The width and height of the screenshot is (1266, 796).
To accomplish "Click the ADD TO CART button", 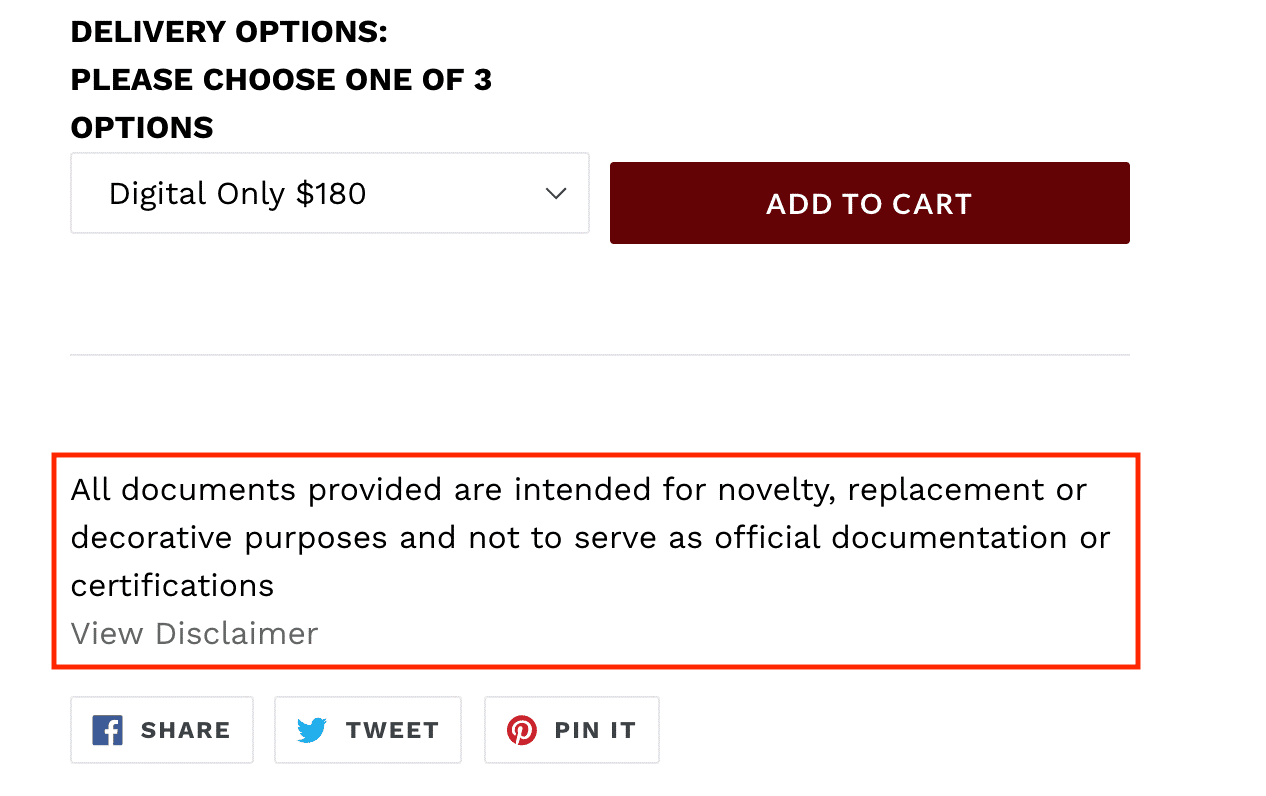I will (x=869, y=203).
